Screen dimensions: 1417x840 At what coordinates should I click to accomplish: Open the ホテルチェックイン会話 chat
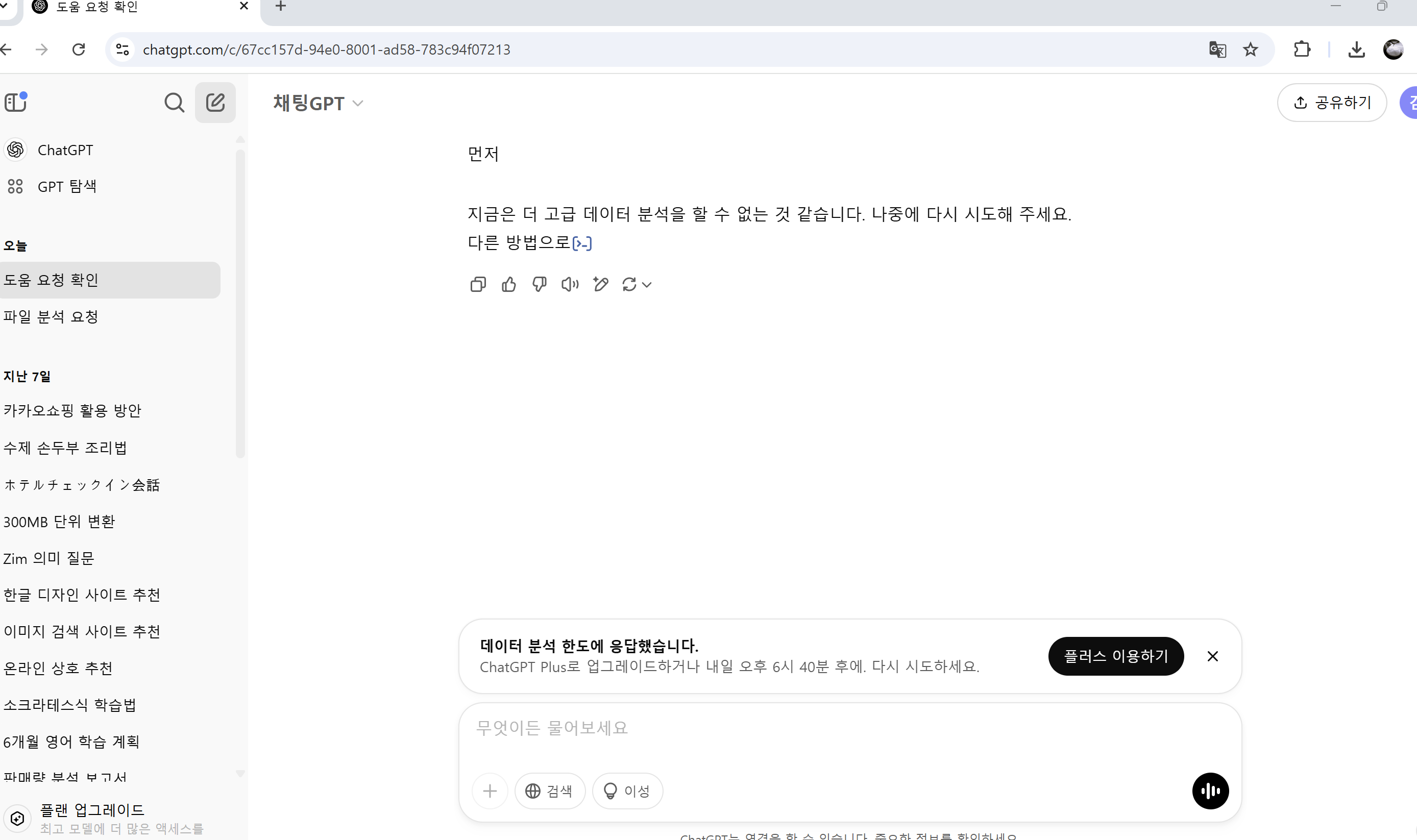(x=109, y=484)
